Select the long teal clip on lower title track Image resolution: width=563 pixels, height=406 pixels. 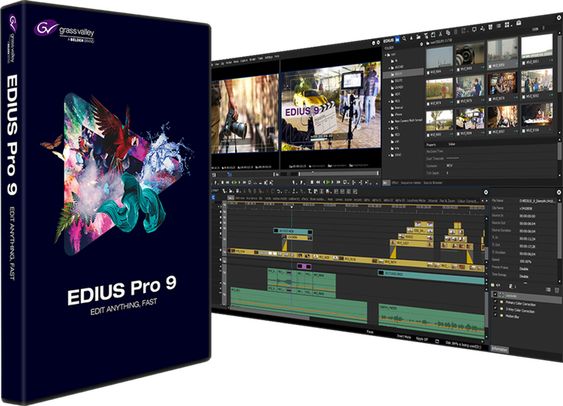click(x=431, y=277)
